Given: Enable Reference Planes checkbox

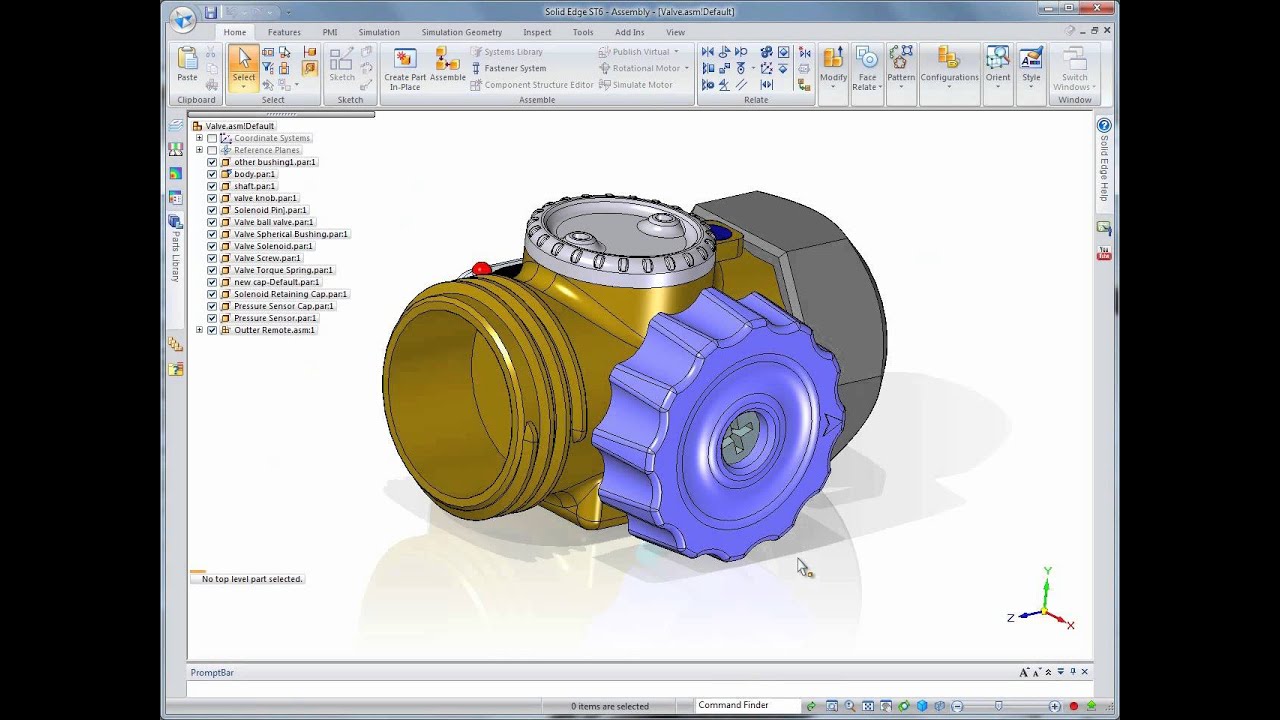Looking at the screenshot, I should click(x=212, y=150).
